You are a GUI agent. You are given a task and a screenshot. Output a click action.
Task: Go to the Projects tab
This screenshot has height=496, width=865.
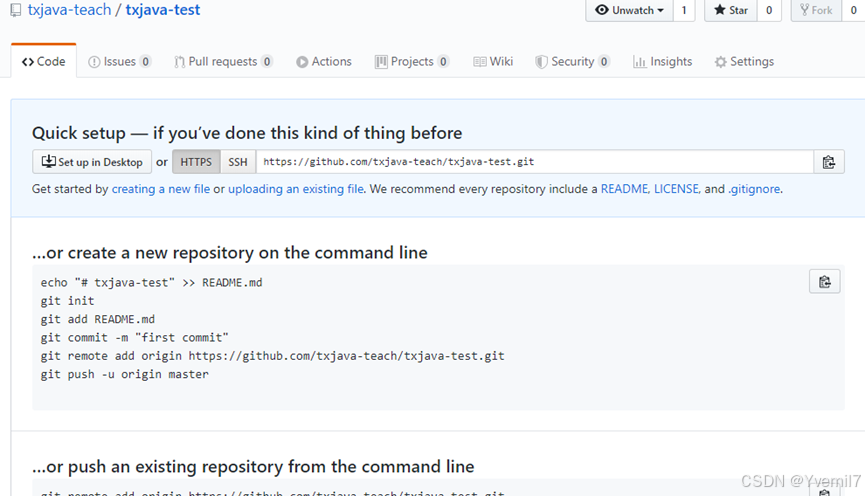(412, 61)
